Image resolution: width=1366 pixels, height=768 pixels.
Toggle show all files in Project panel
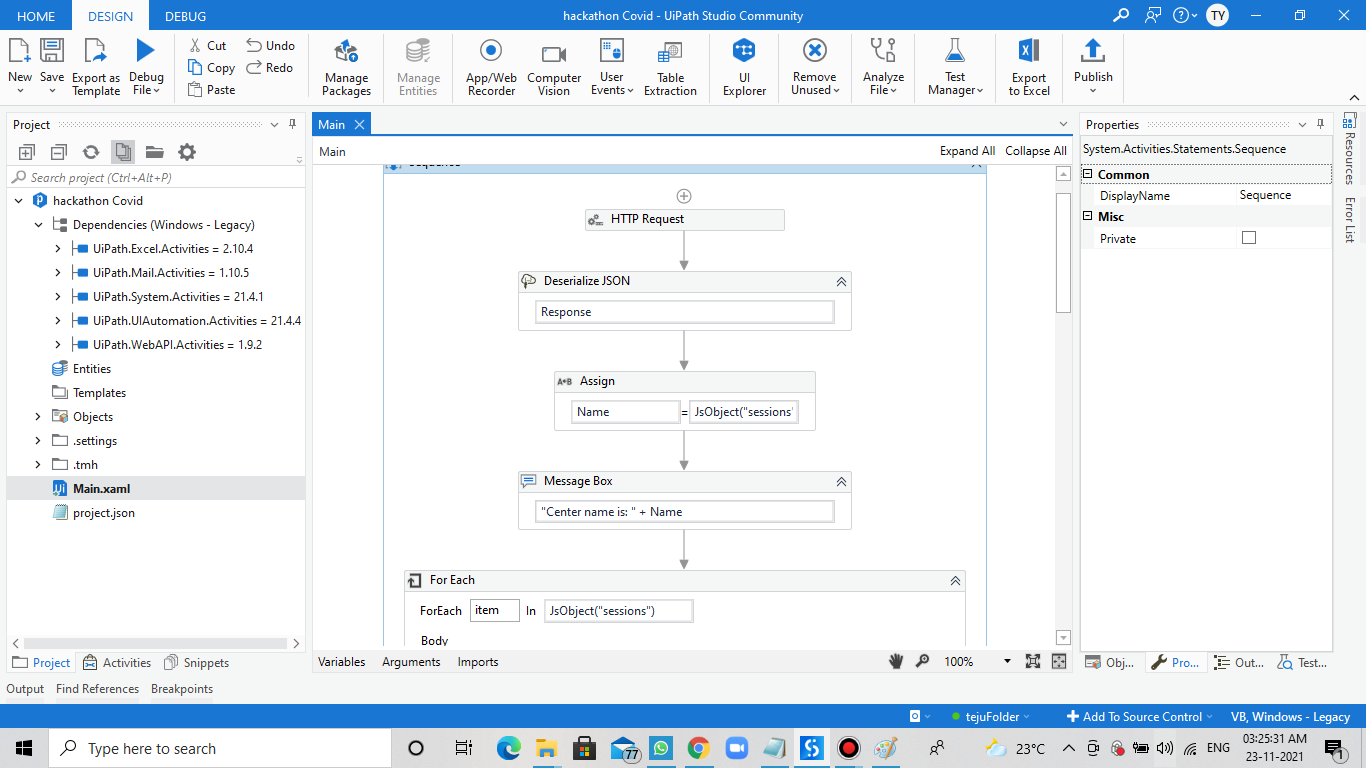pos(123,152)
